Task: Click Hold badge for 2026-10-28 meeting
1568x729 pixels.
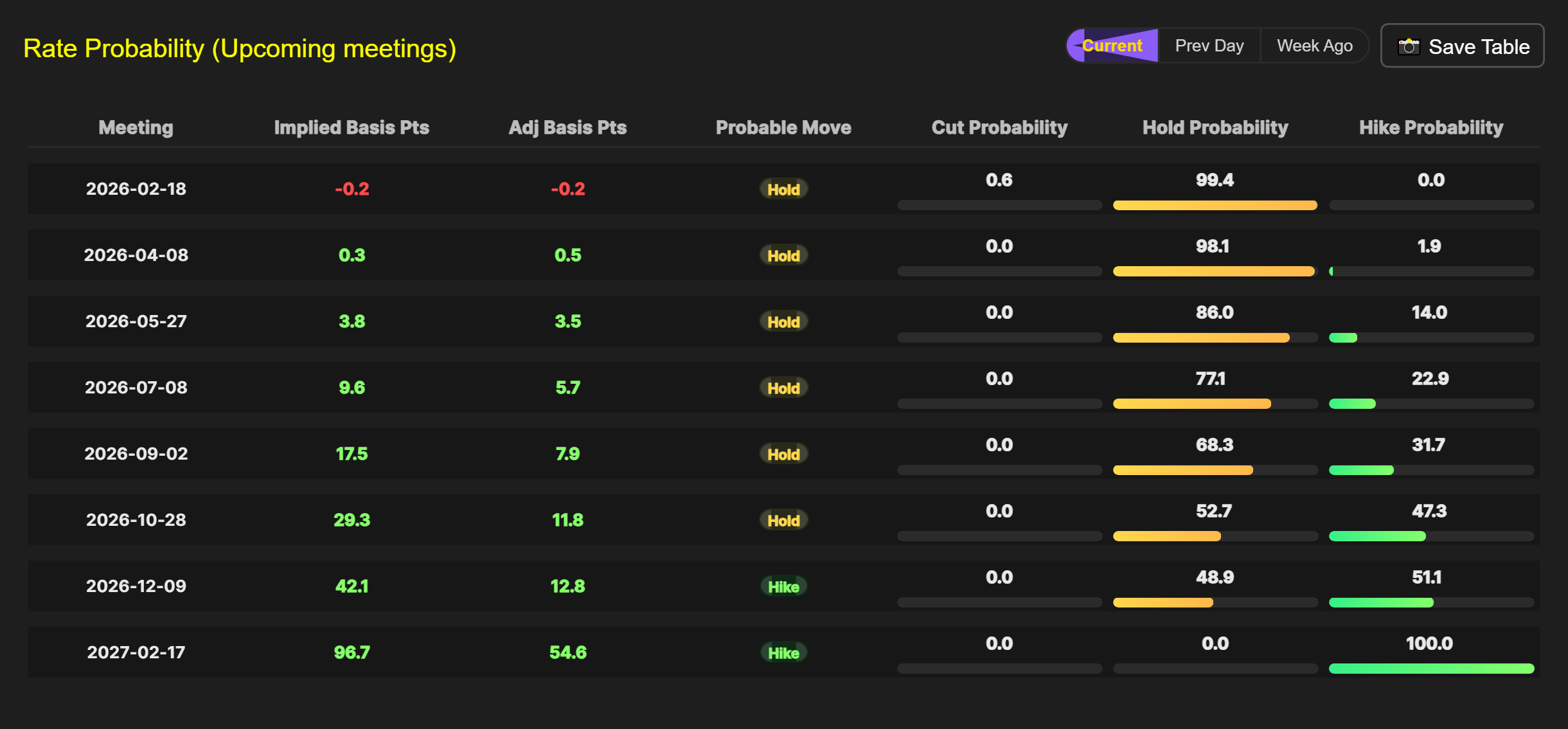Action: (x=783, y=520)
